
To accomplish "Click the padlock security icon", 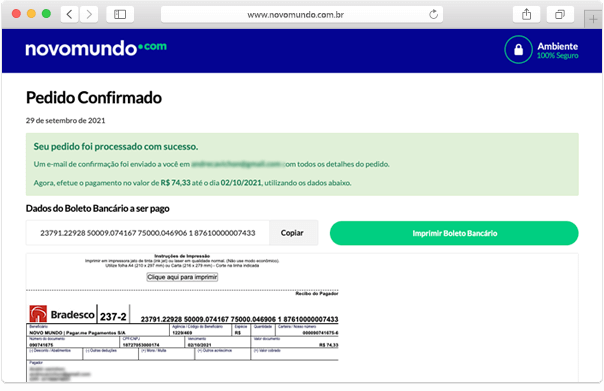I will pos(518,50).
